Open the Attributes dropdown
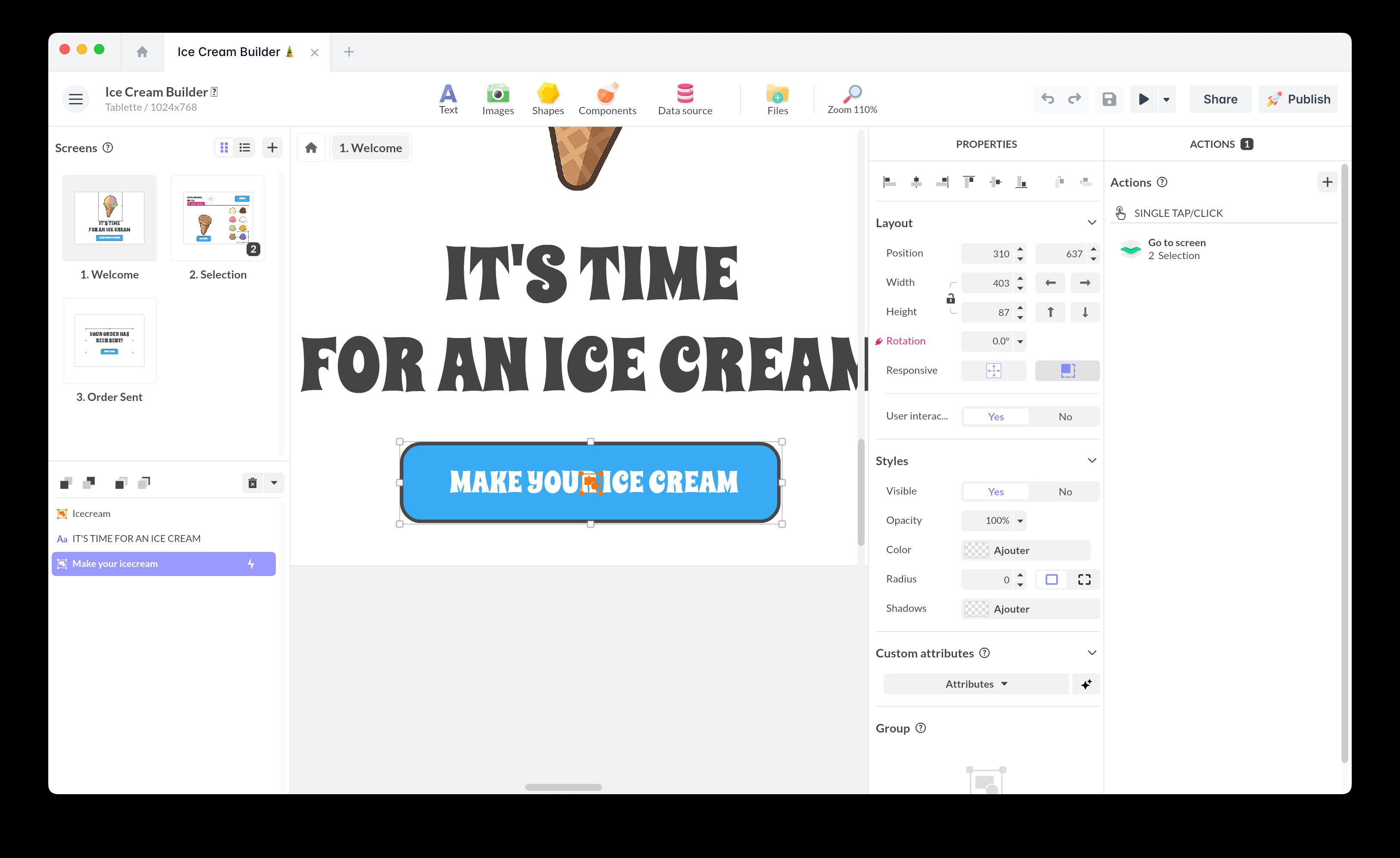The image size is (1400, 858). point(975,684)
